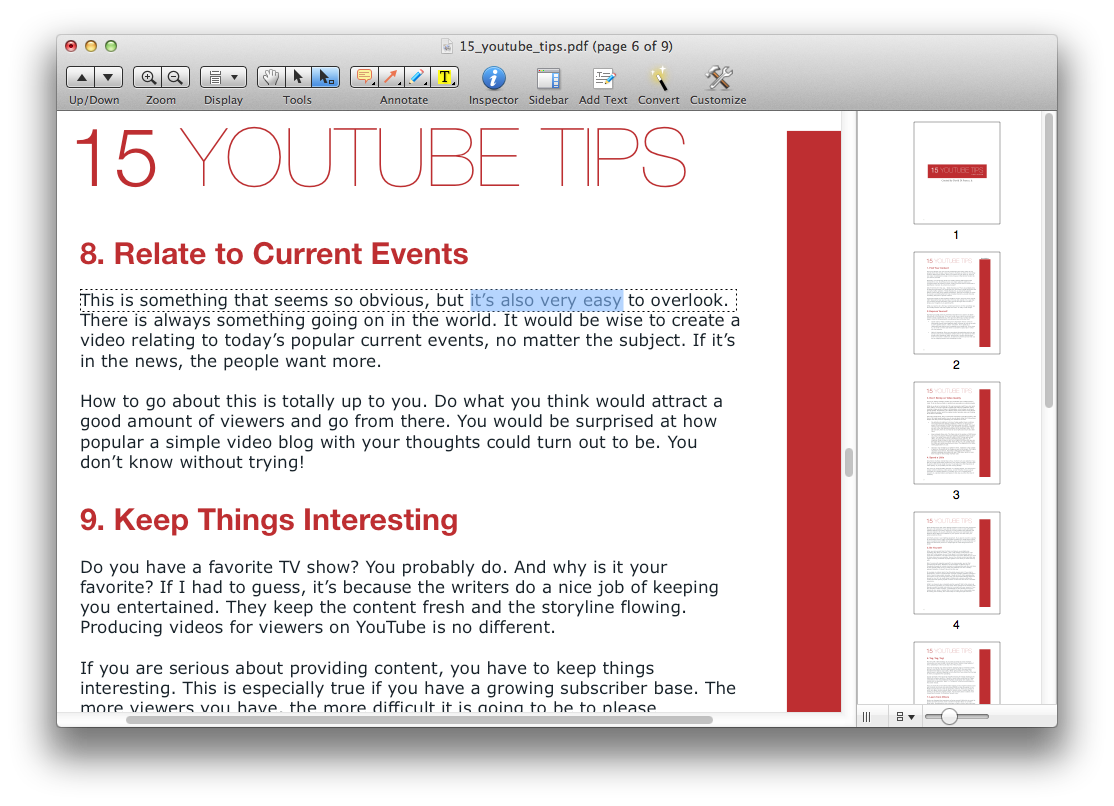Click the document horizontal scrollbar
The image size is (1114, 806).
coord(419,719)
